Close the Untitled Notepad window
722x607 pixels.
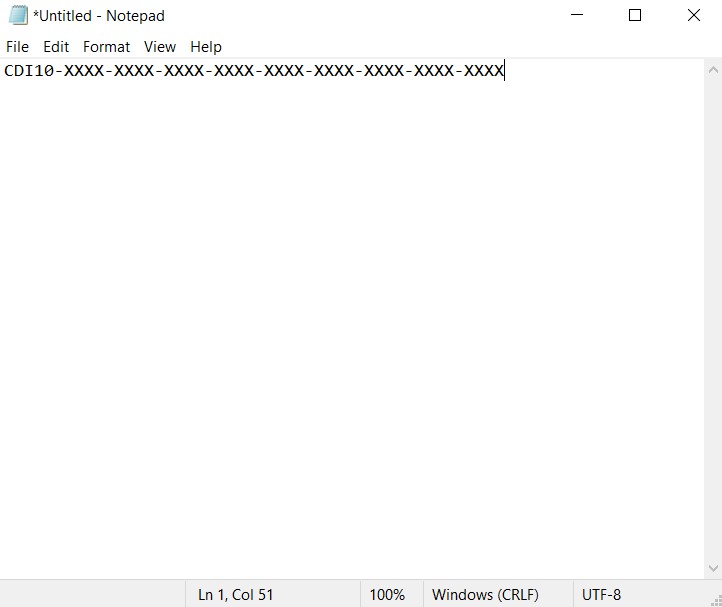click(693, 15)
